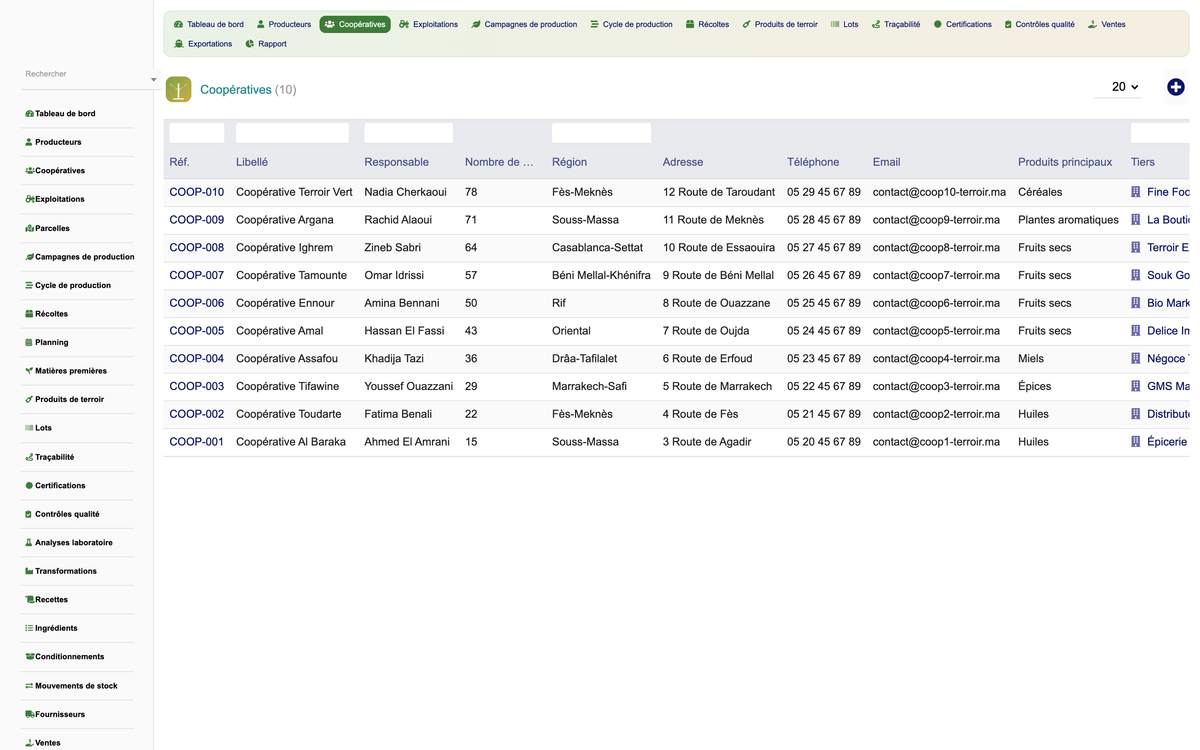This screenshot has width=1200, height=750.
Task: Click building icon in COOP-009 tiers cell
Action: [x=1136, y=220]
